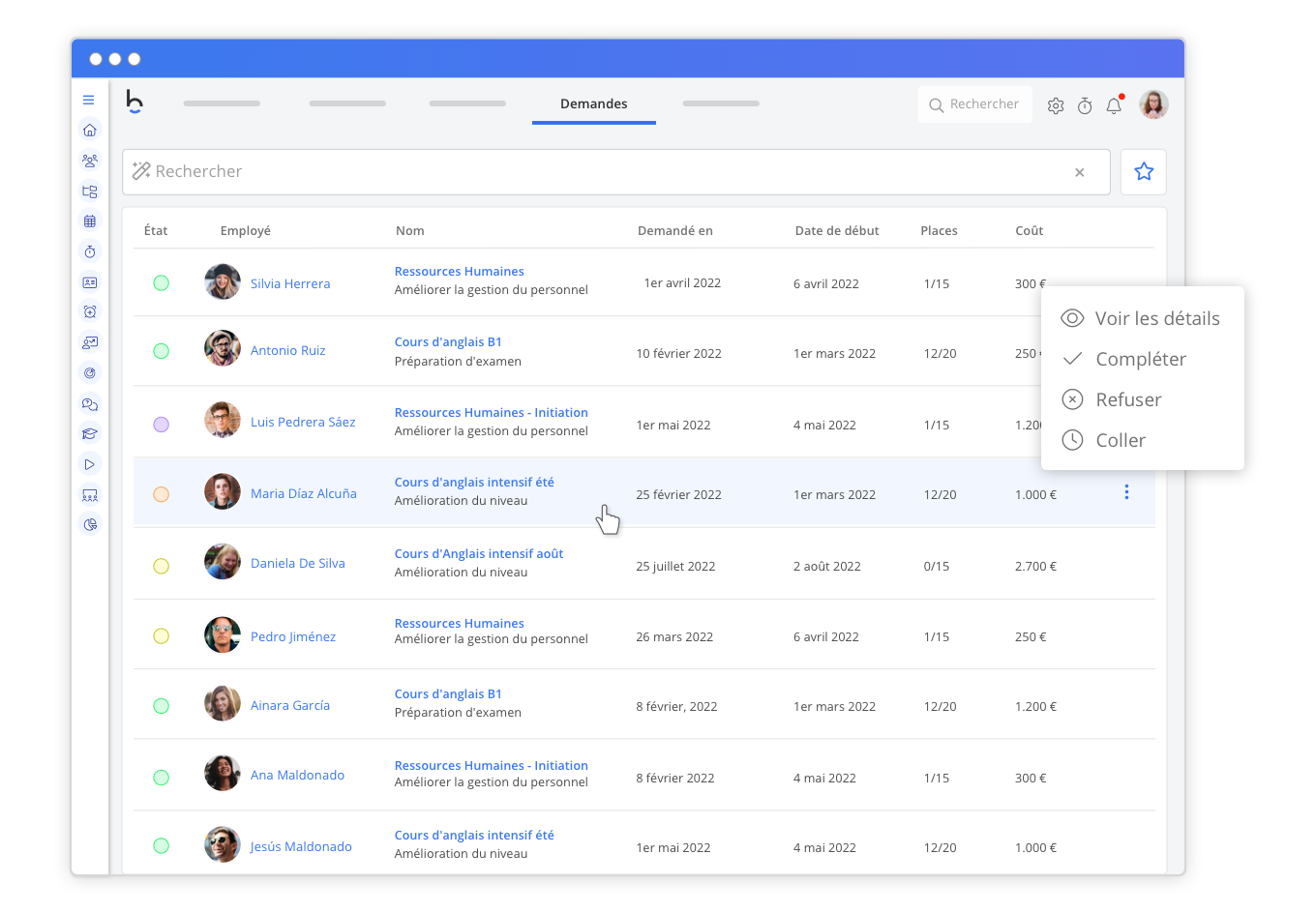Open the employee ID badge icon
The image size is (1316, 913).
point(90,280)
